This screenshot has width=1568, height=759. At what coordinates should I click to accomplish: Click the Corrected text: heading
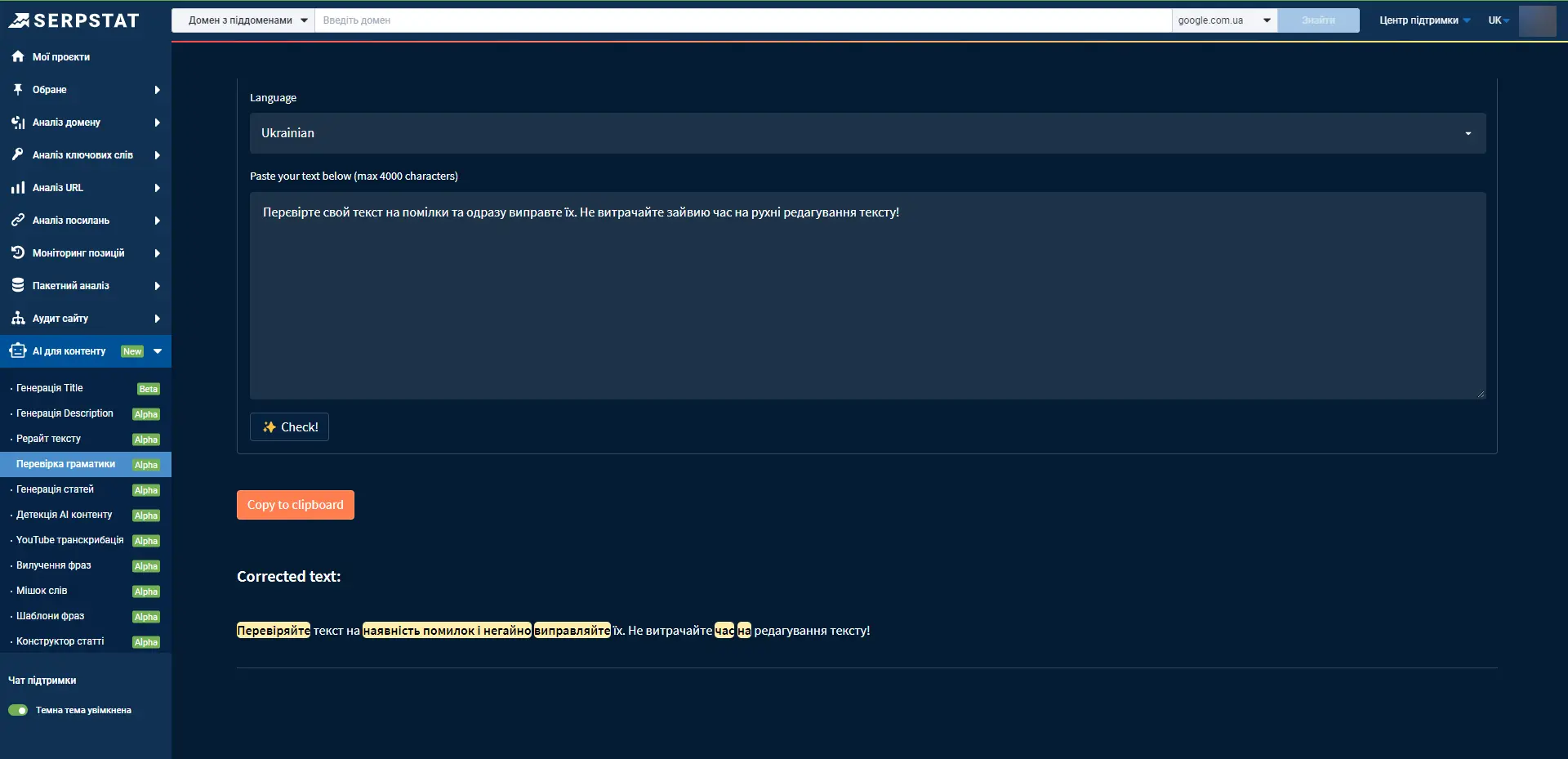[289, 577]
